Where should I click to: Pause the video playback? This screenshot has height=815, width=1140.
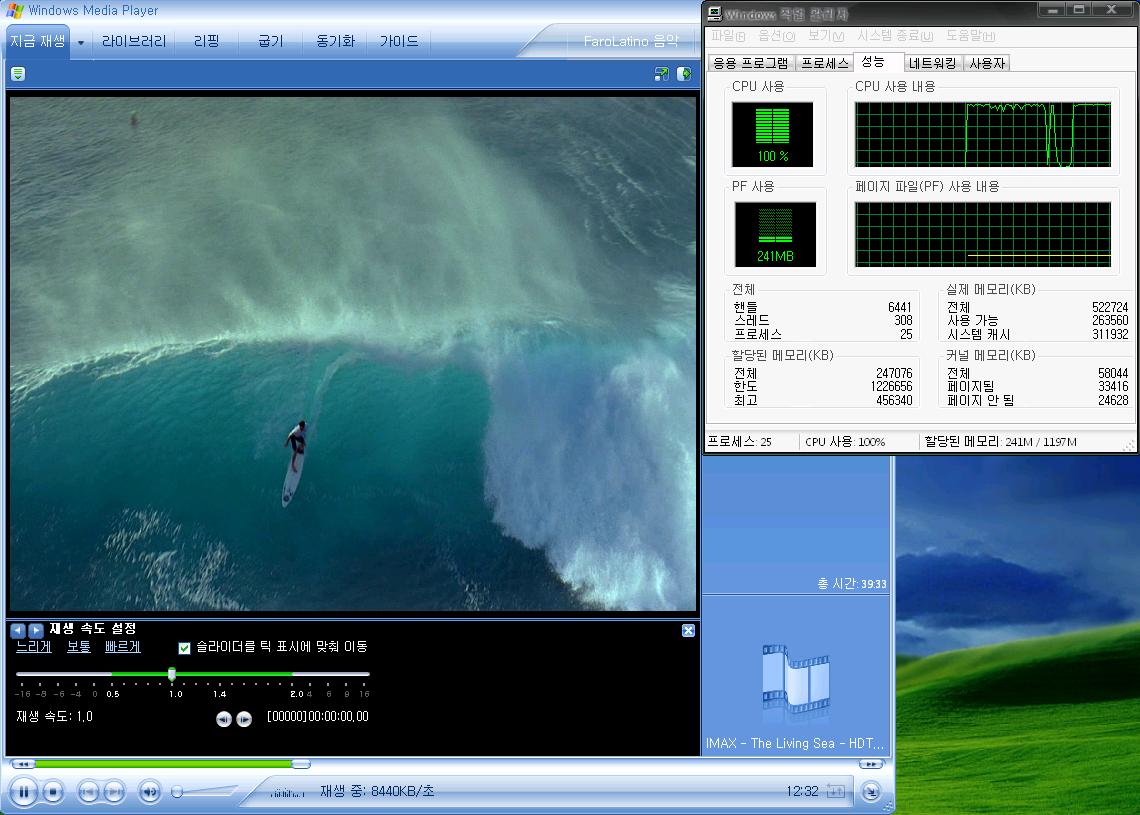[23, 792]
